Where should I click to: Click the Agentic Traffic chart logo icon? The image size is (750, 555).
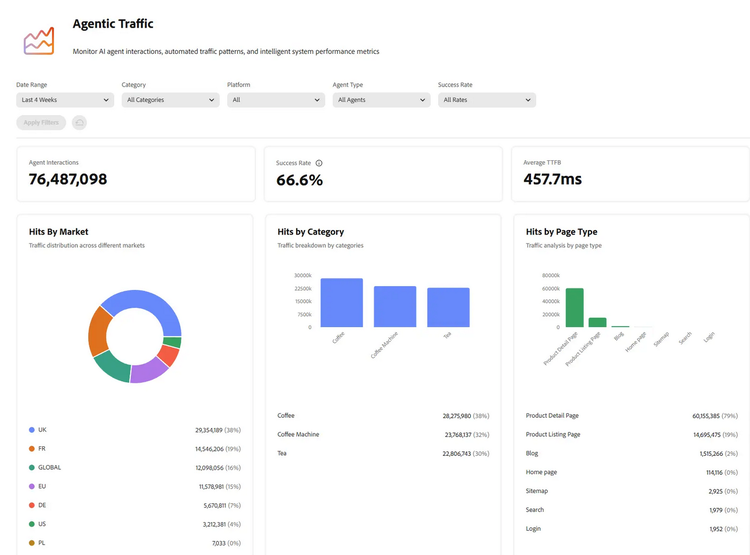point(39,41)
